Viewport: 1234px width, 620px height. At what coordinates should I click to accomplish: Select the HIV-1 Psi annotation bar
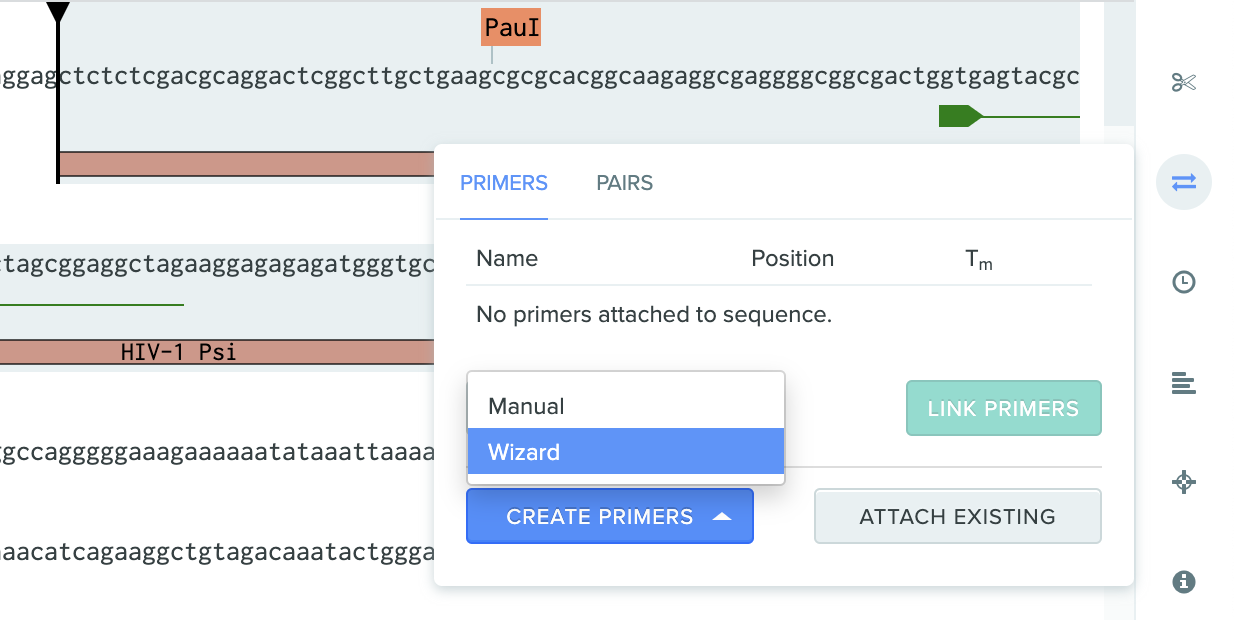(x=217, y=352)
